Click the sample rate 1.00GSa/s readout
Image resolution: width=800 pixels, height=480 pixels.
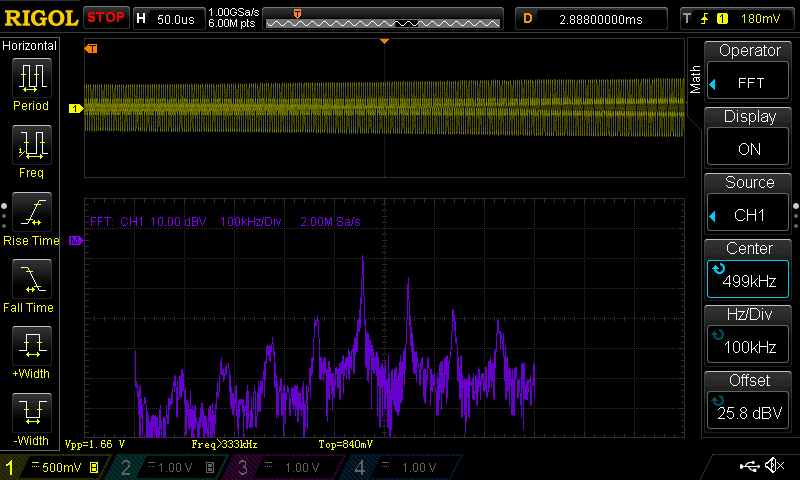click(x=234, y=12)
